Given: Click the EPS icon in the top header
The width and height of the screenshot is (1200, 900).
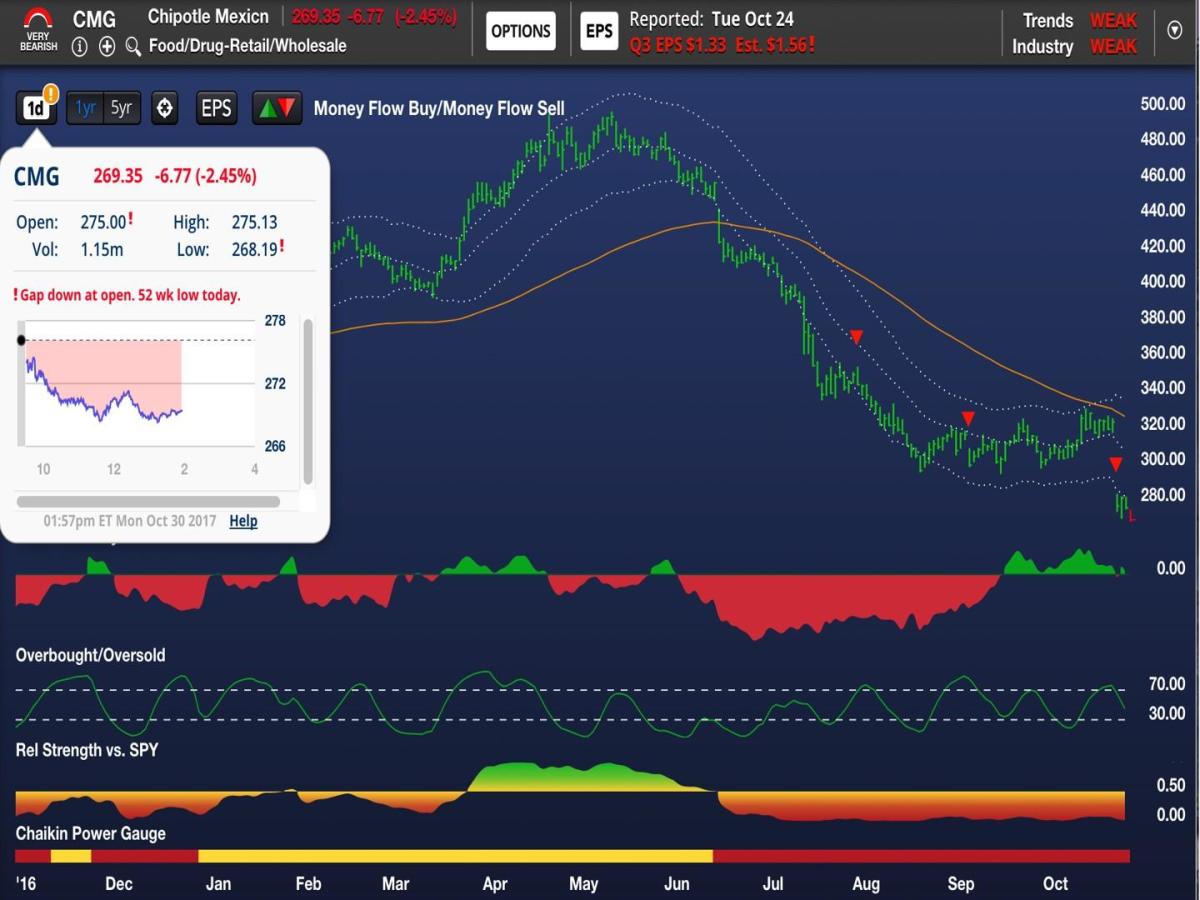Looking at the screenshot, I should 598,31.
